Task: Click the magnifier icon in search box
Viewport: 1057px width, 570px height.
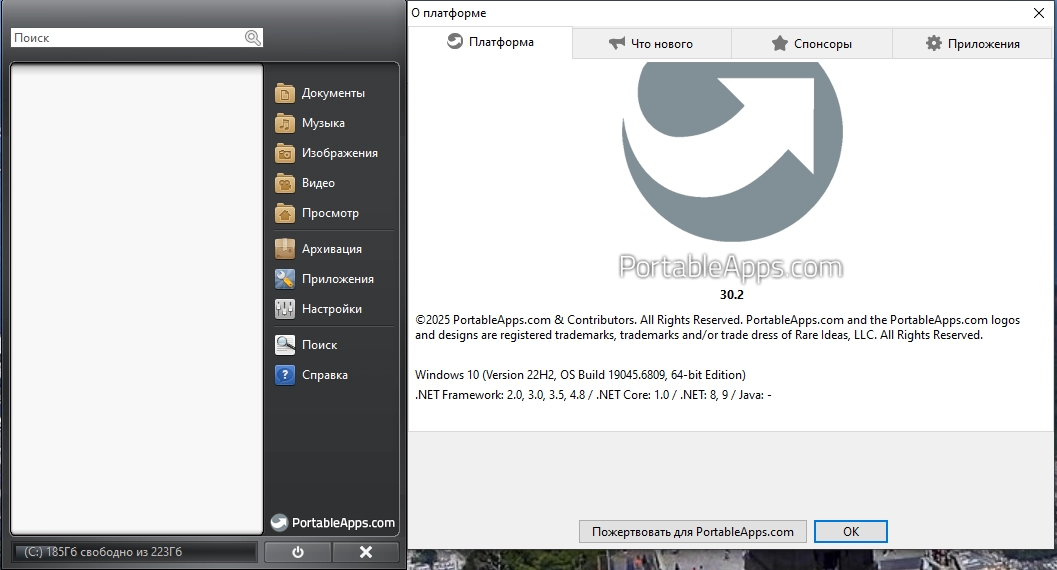Action: point(253,38)
